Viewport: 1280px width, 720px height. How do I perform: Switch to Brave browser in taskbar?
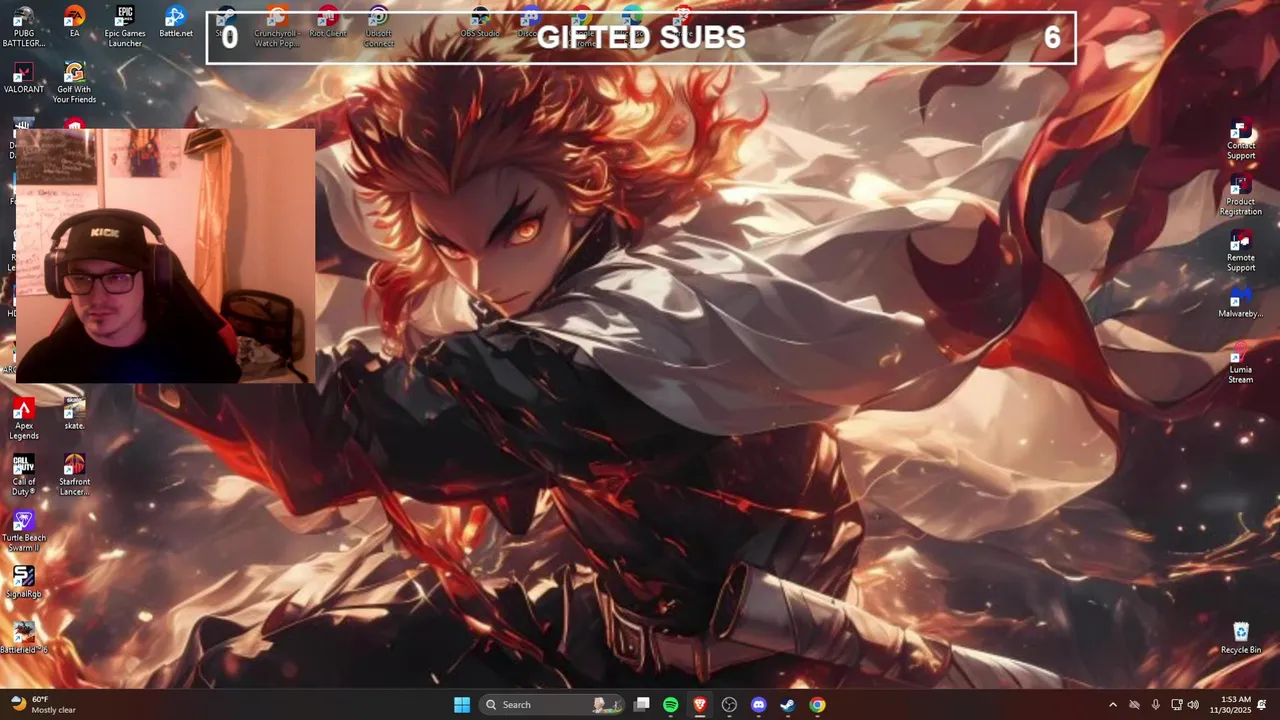(700, 705)
